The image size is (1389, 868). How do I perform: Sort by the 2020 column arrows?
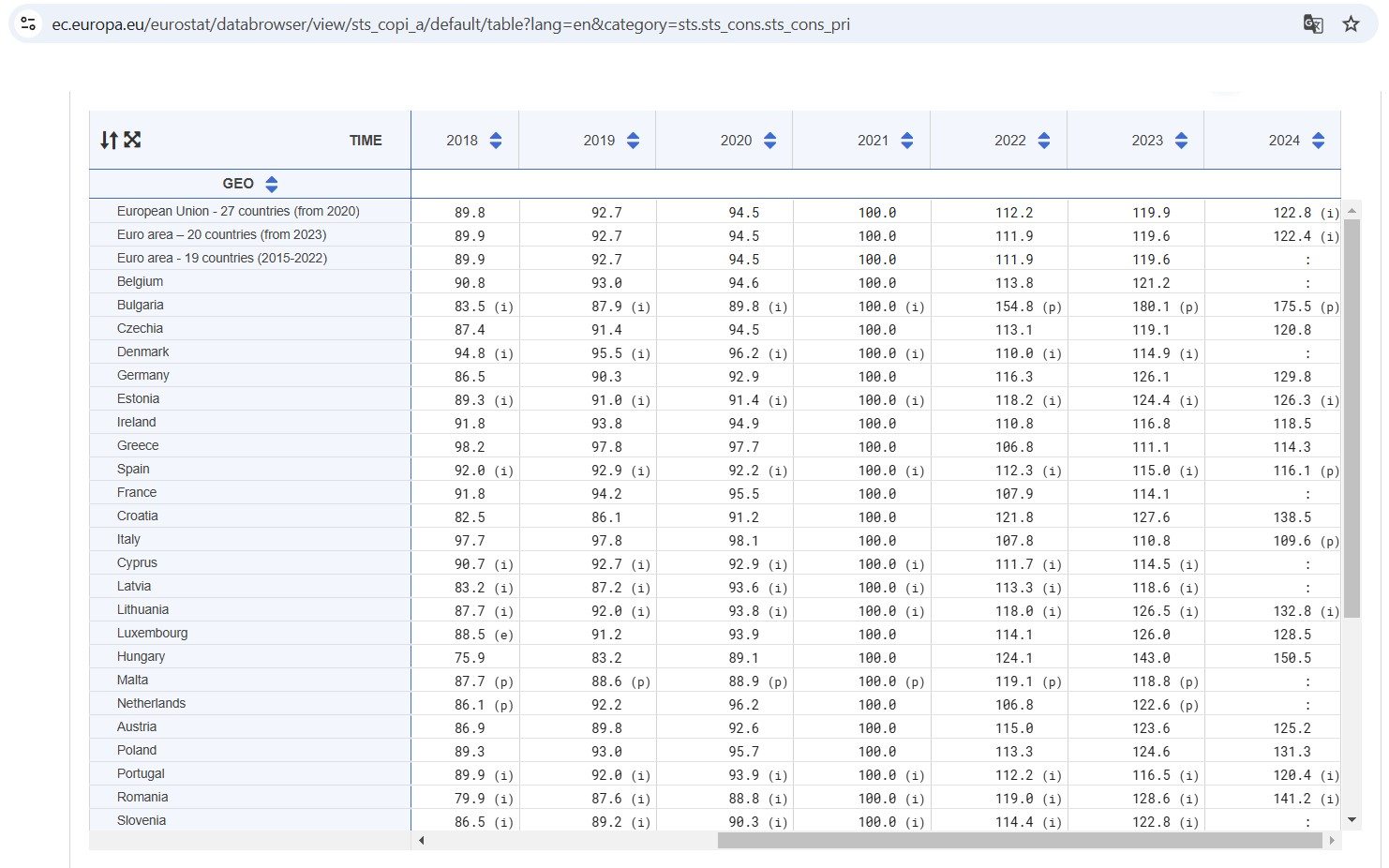(770, 141)
